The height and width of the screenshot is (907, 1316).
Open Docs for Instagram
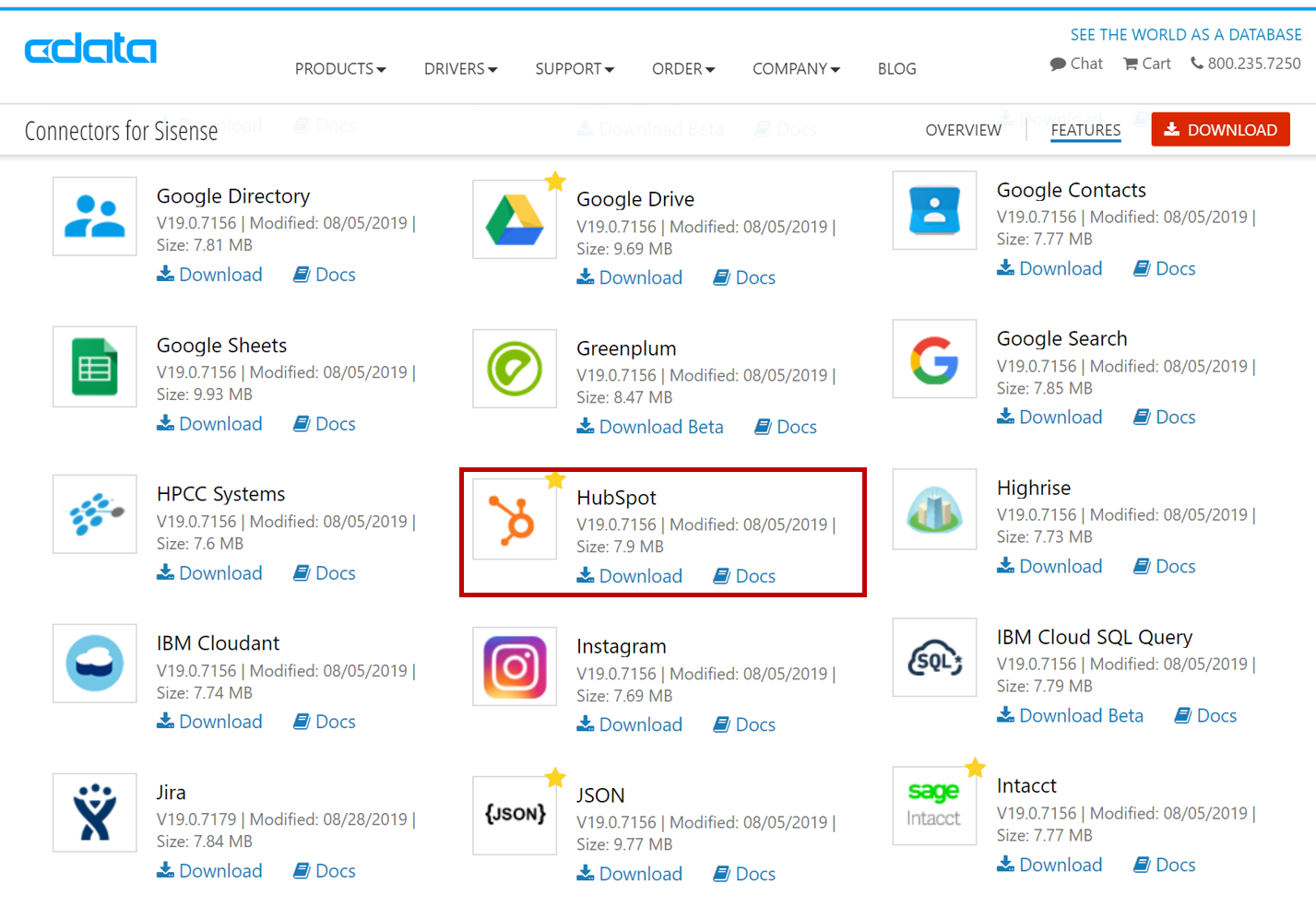point(744,725)
